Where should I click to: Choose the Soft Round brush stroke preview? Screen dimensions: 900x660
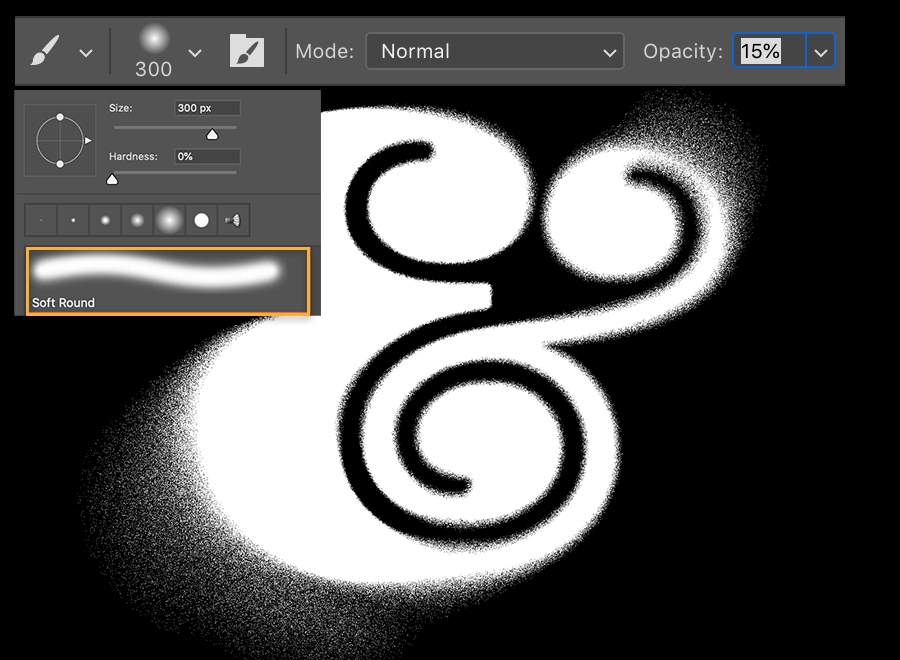tap(168, 281)
